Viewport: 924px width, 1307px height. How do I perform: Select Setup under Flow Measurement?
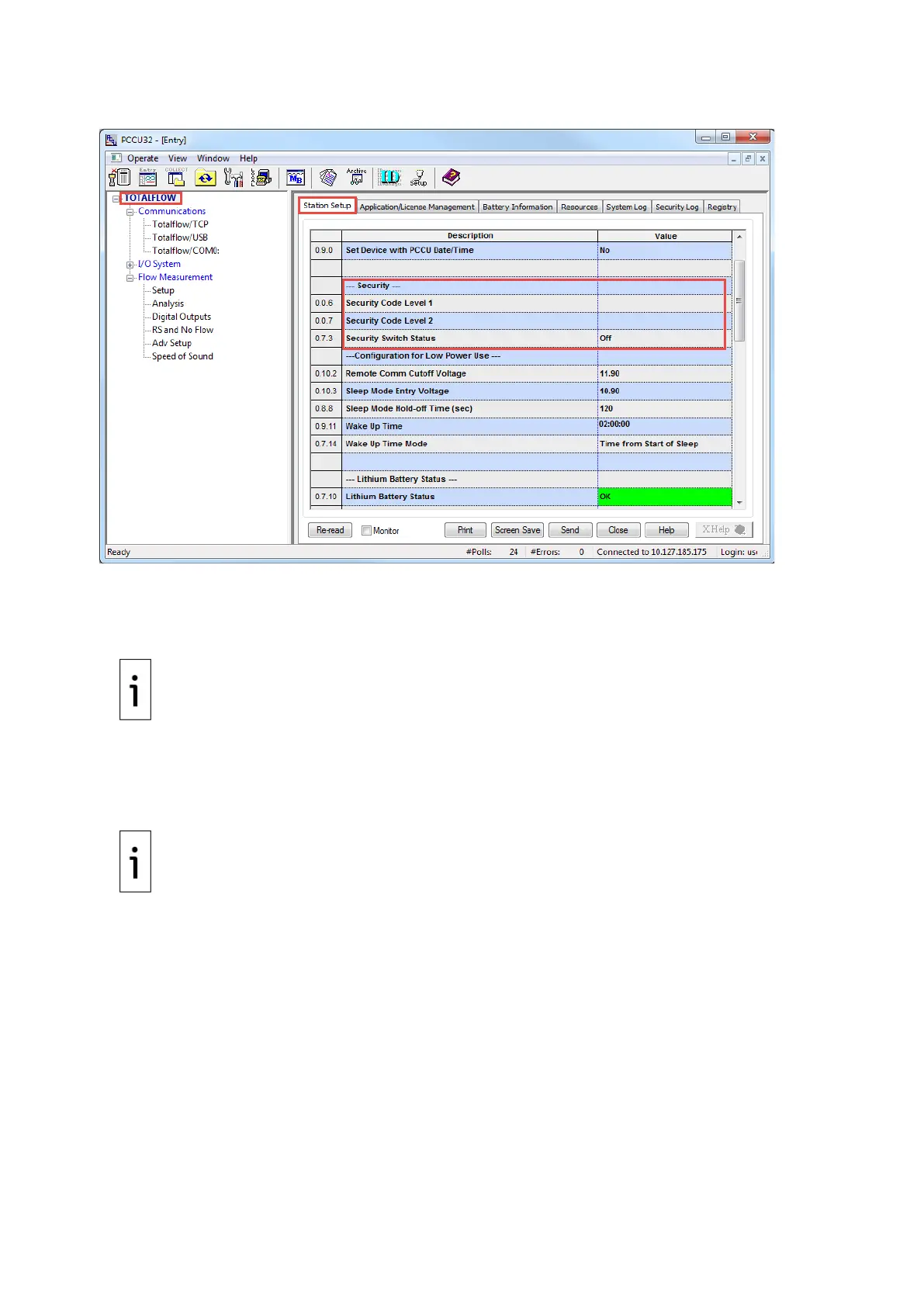[x=163, y=290]
